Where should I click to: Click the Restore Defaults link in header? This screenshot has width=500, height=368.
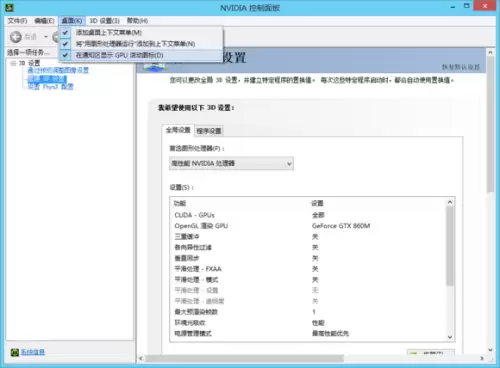461,67
